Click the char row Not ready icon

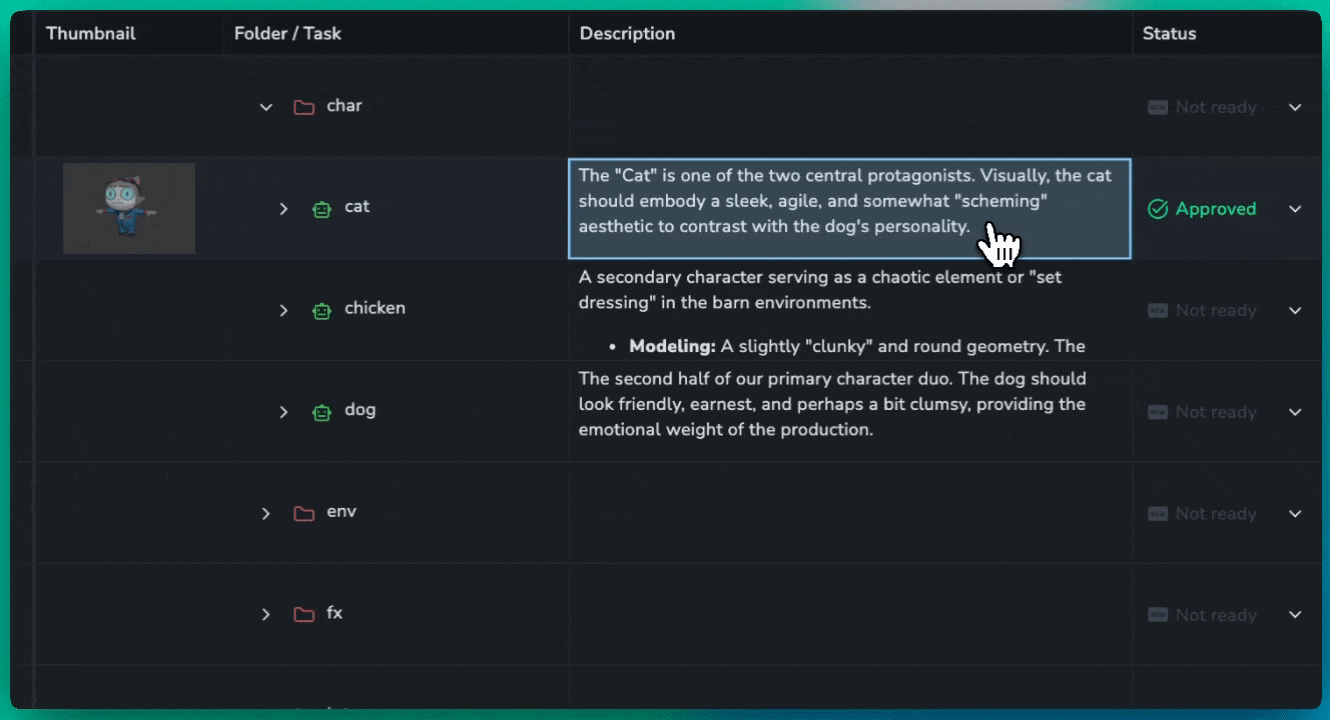(1158, 107)
